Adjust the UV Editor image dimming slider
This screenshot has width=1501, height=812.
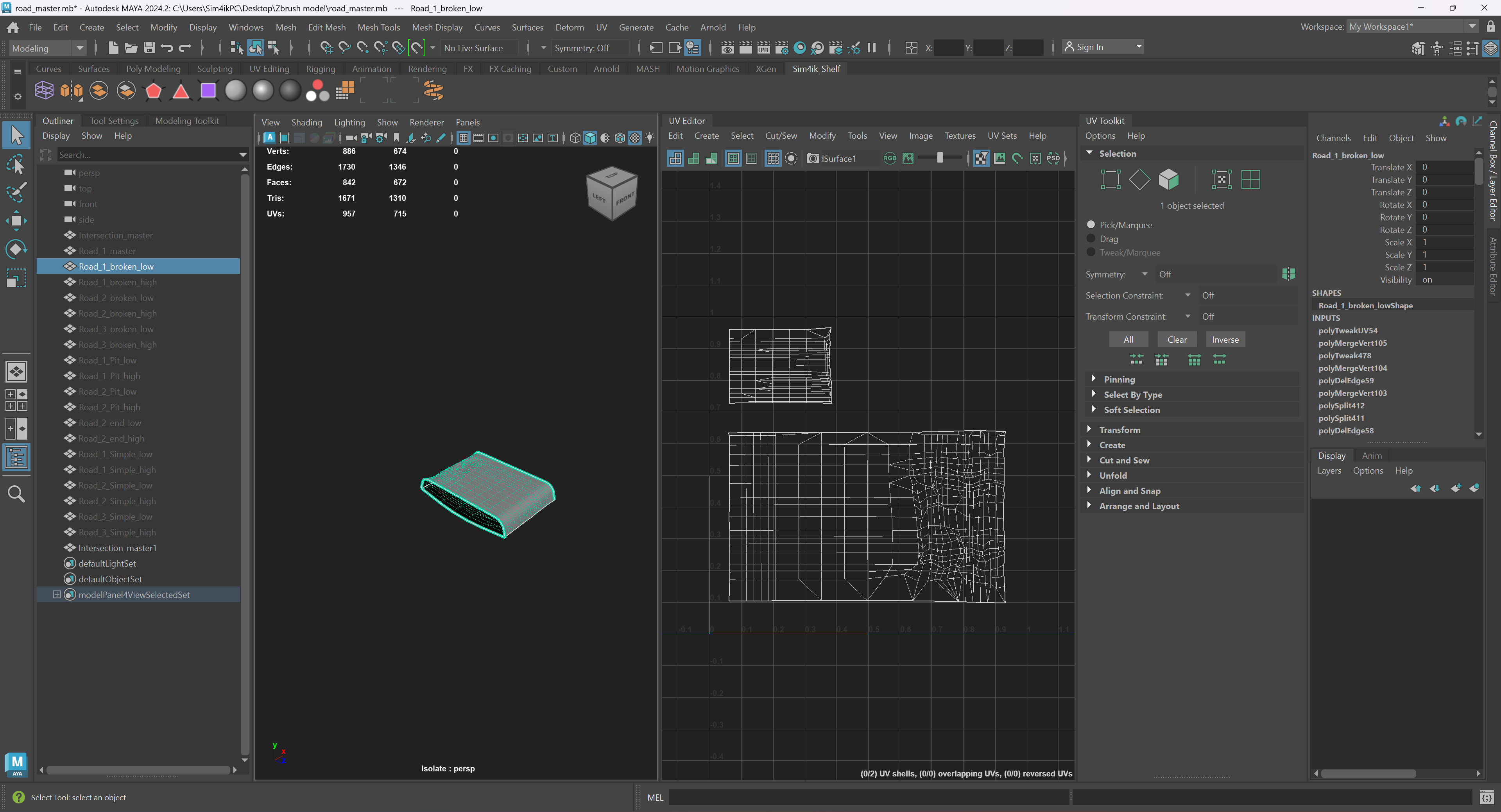click(939, 158)
